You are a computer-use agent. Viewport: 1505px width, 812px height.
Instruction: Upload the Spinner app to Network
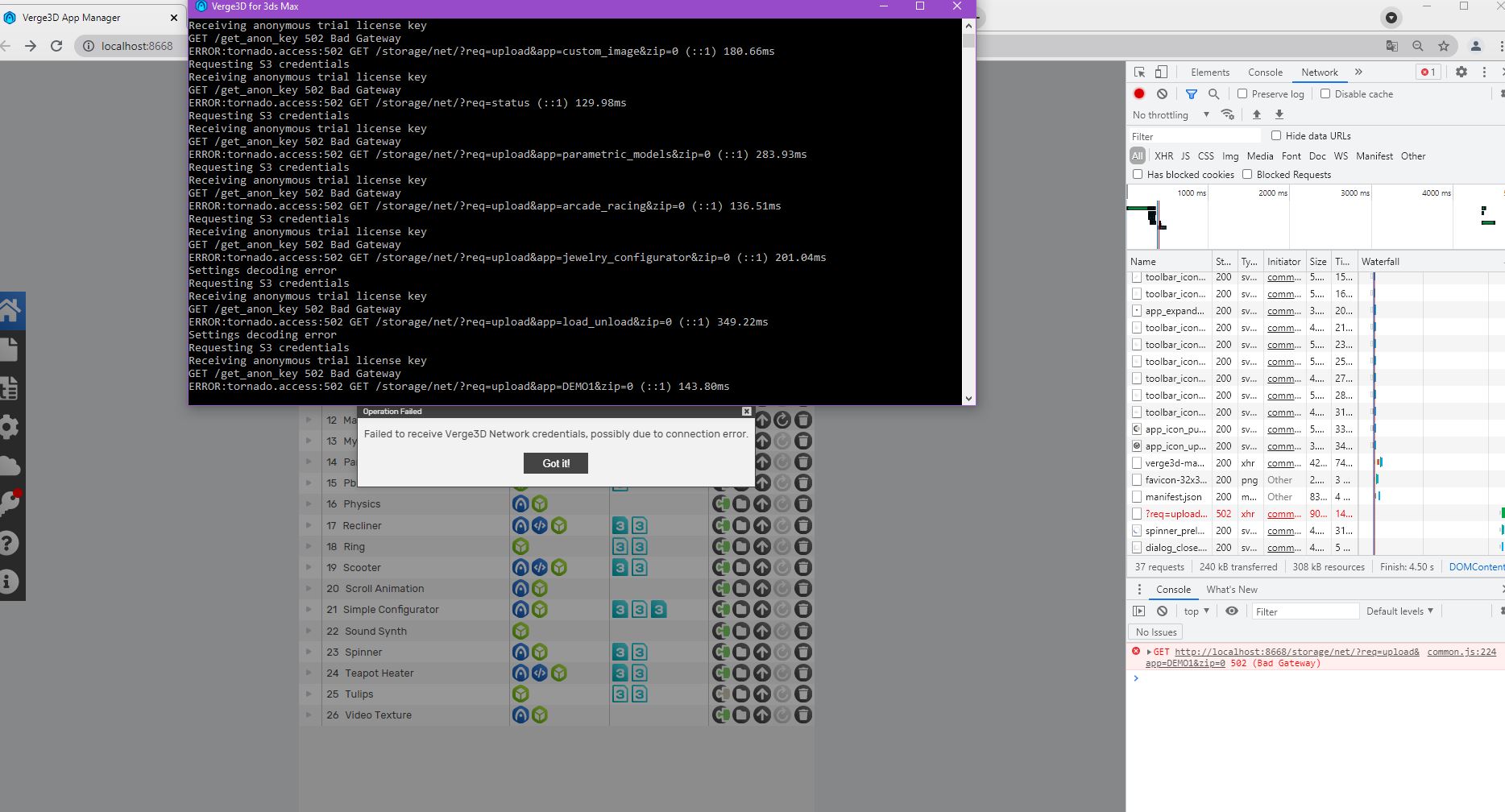pyautogui.click(x=762, y=652)
